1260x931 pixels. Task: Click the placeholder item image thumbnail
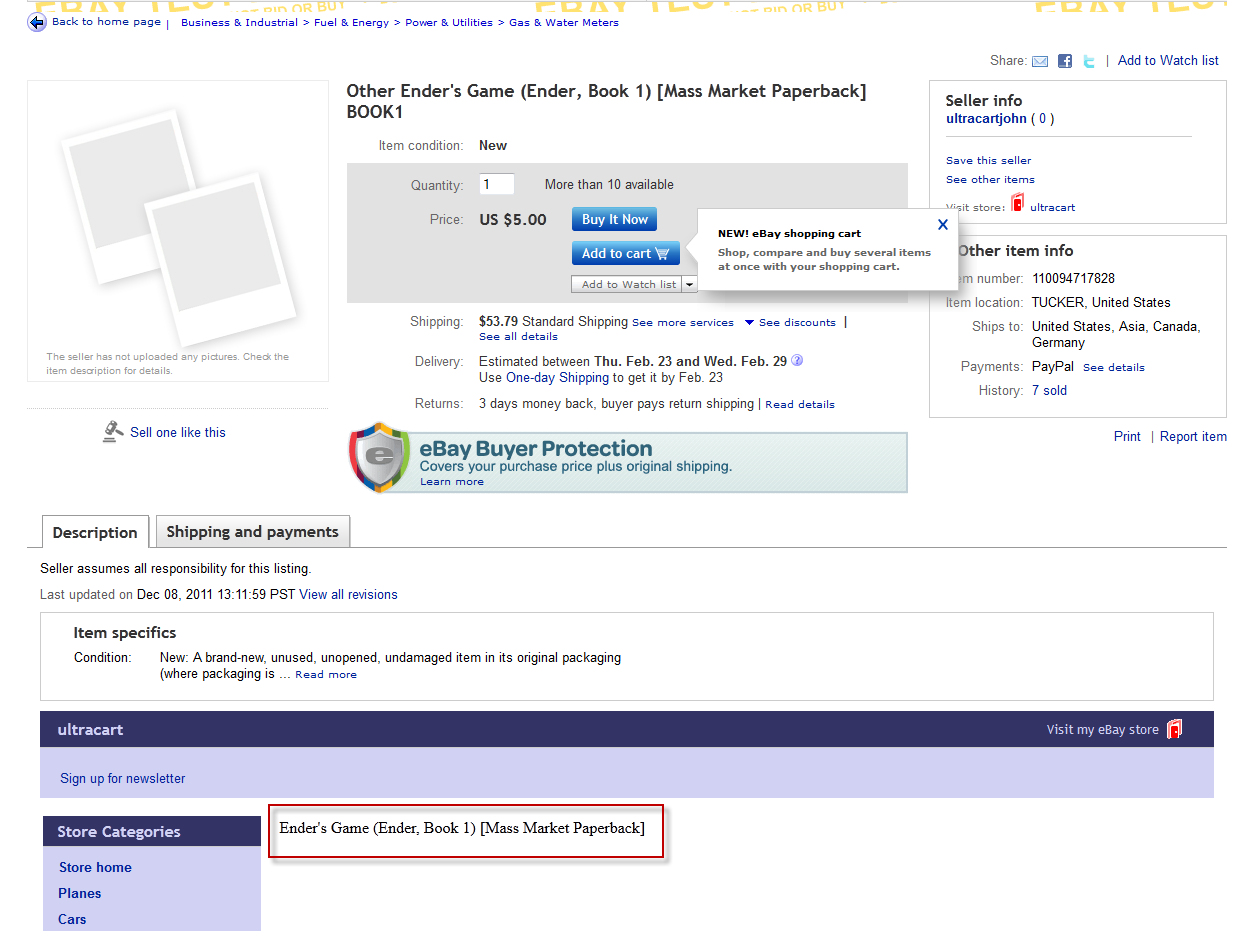pos(178,229)
